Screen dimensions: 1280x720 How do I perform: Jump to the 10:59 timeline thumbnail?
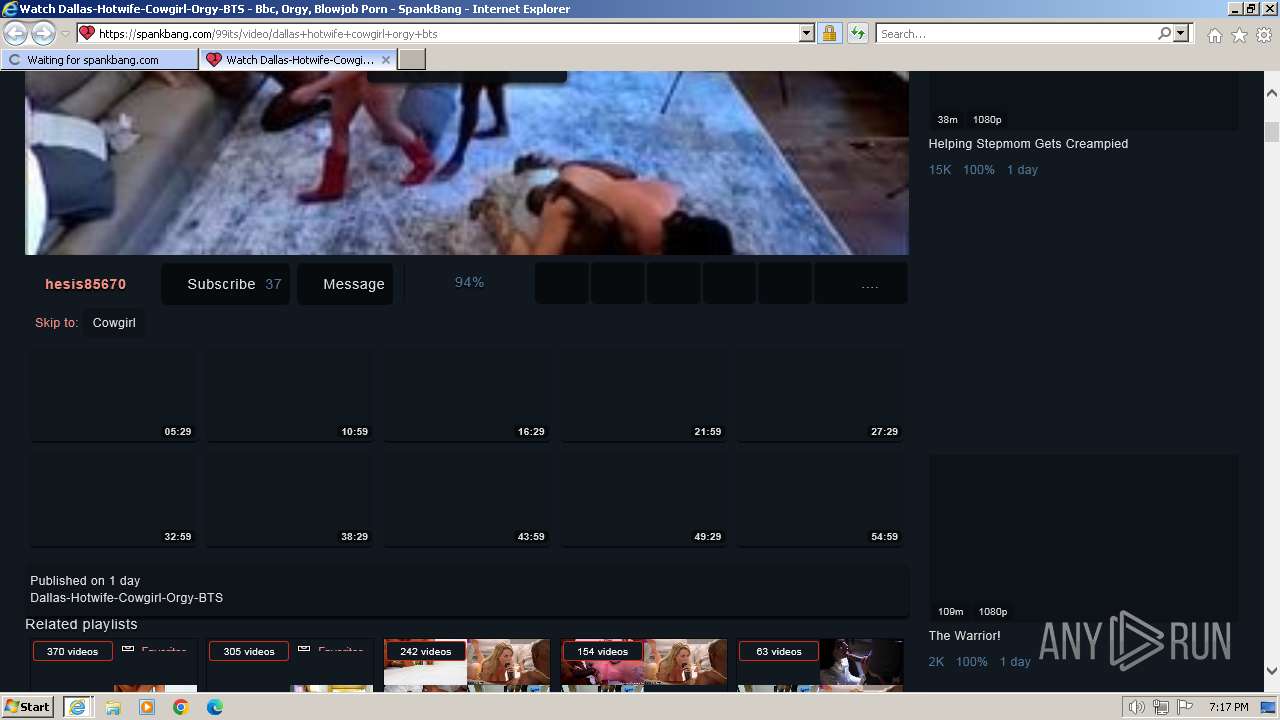click(x=290, y=394)
